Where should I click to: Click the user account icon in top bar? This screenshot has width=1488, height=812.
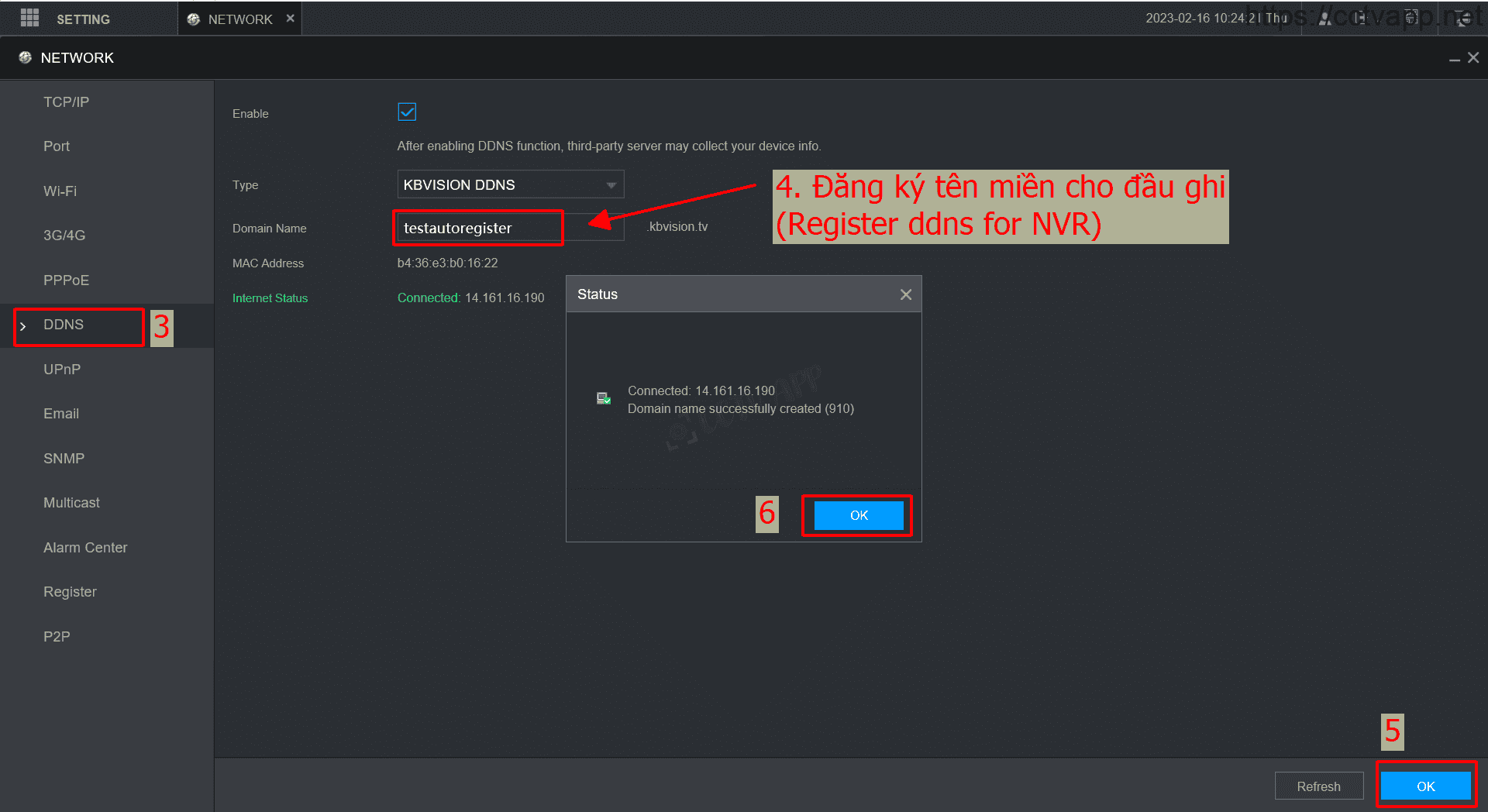point(1325,19)
